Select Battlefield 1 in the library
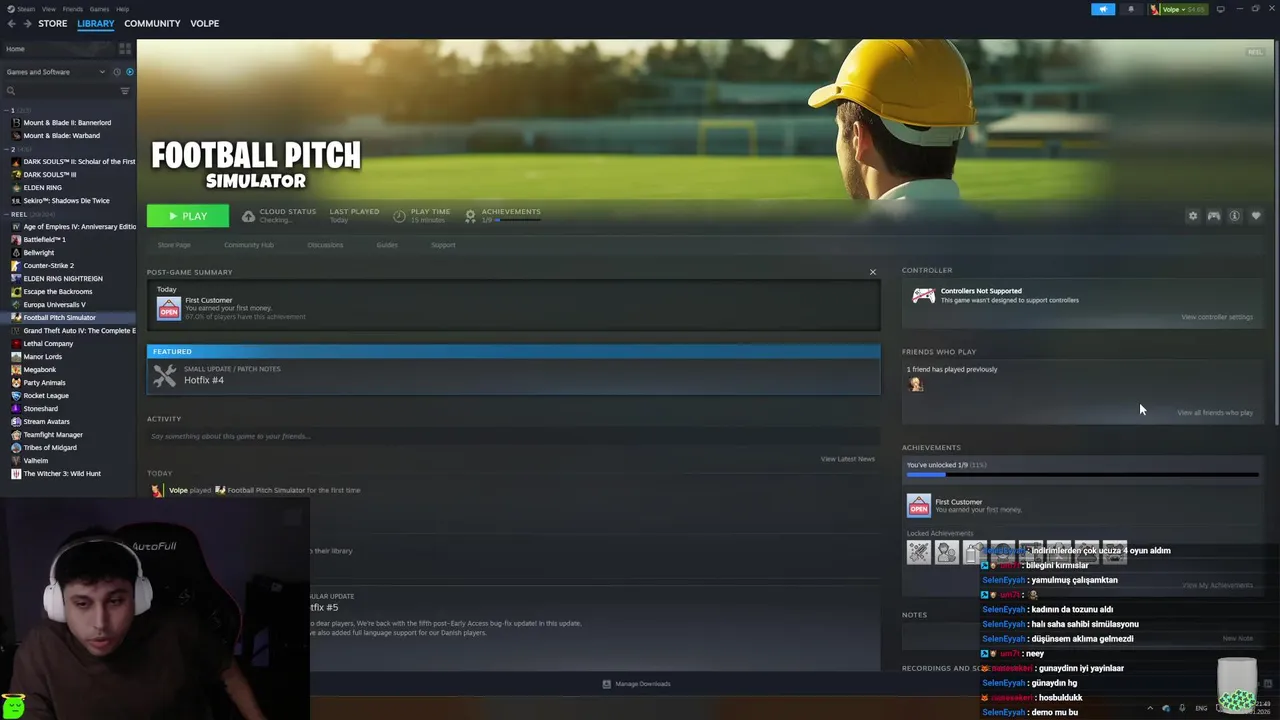 (44, 240)
